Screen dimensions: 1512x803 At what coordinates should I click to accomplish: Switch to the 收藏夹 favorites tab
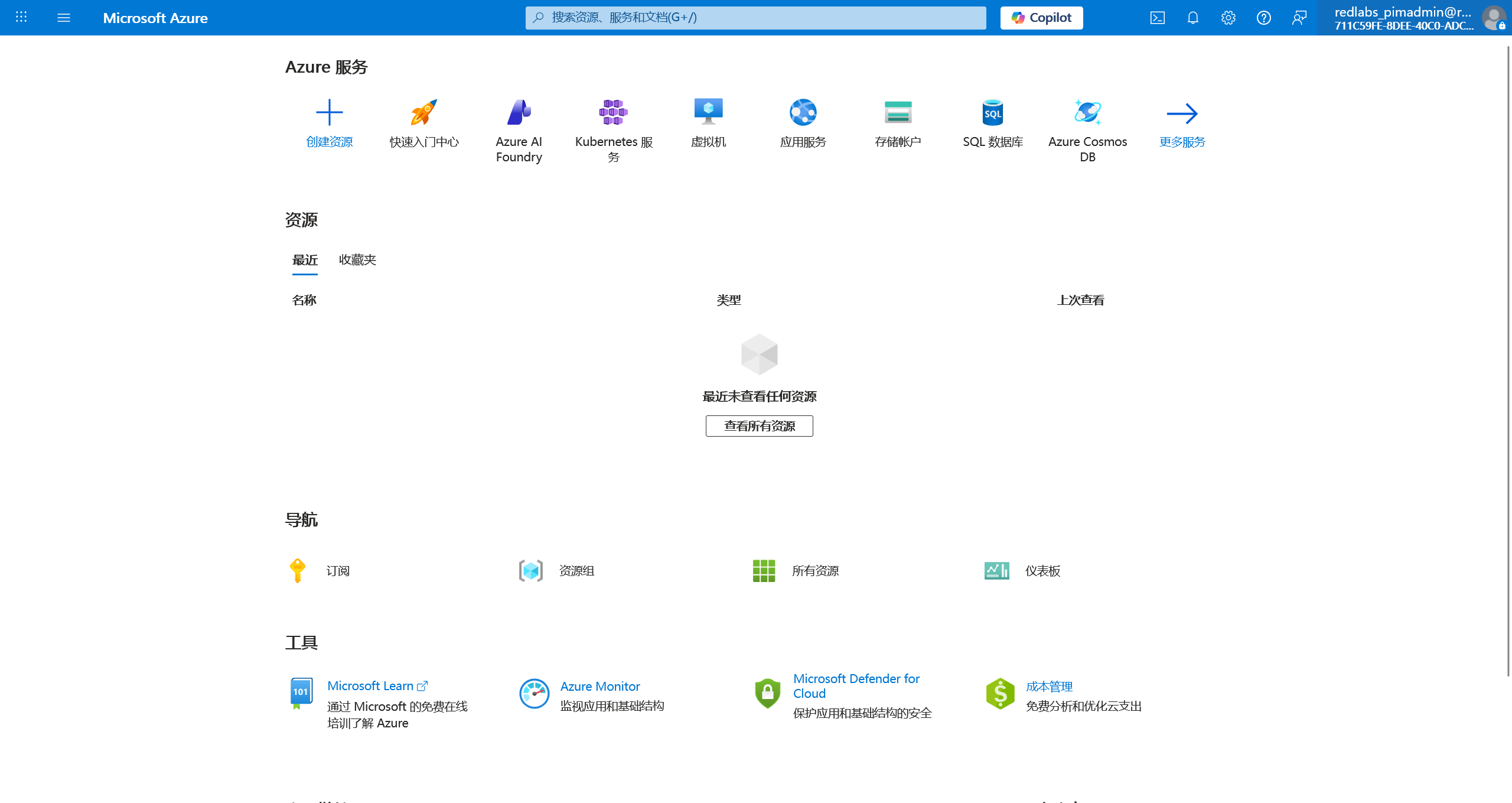(x=357, y=260)
